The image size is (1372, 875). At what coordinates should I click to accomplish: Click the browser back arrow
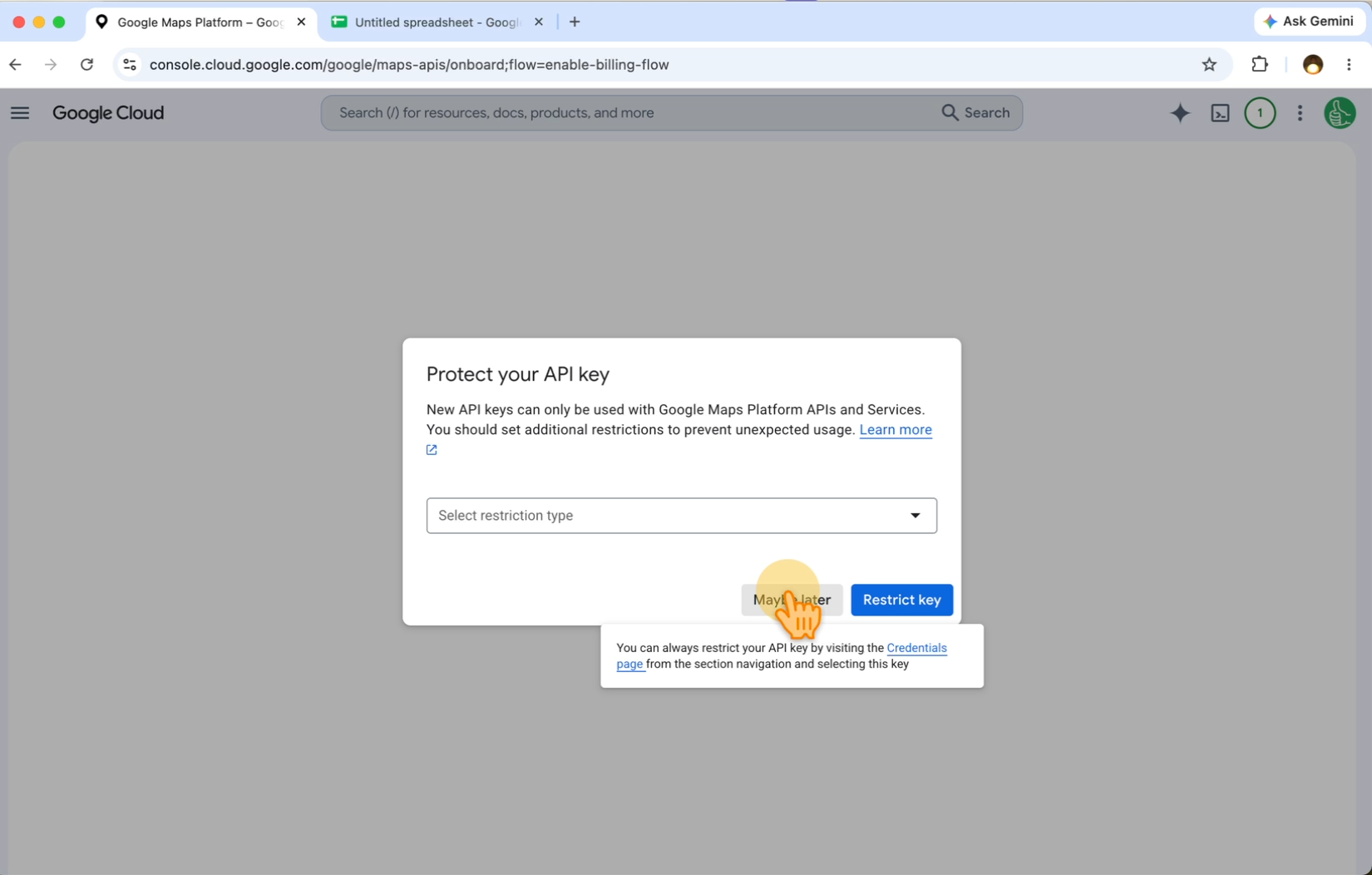click(15, 64)
